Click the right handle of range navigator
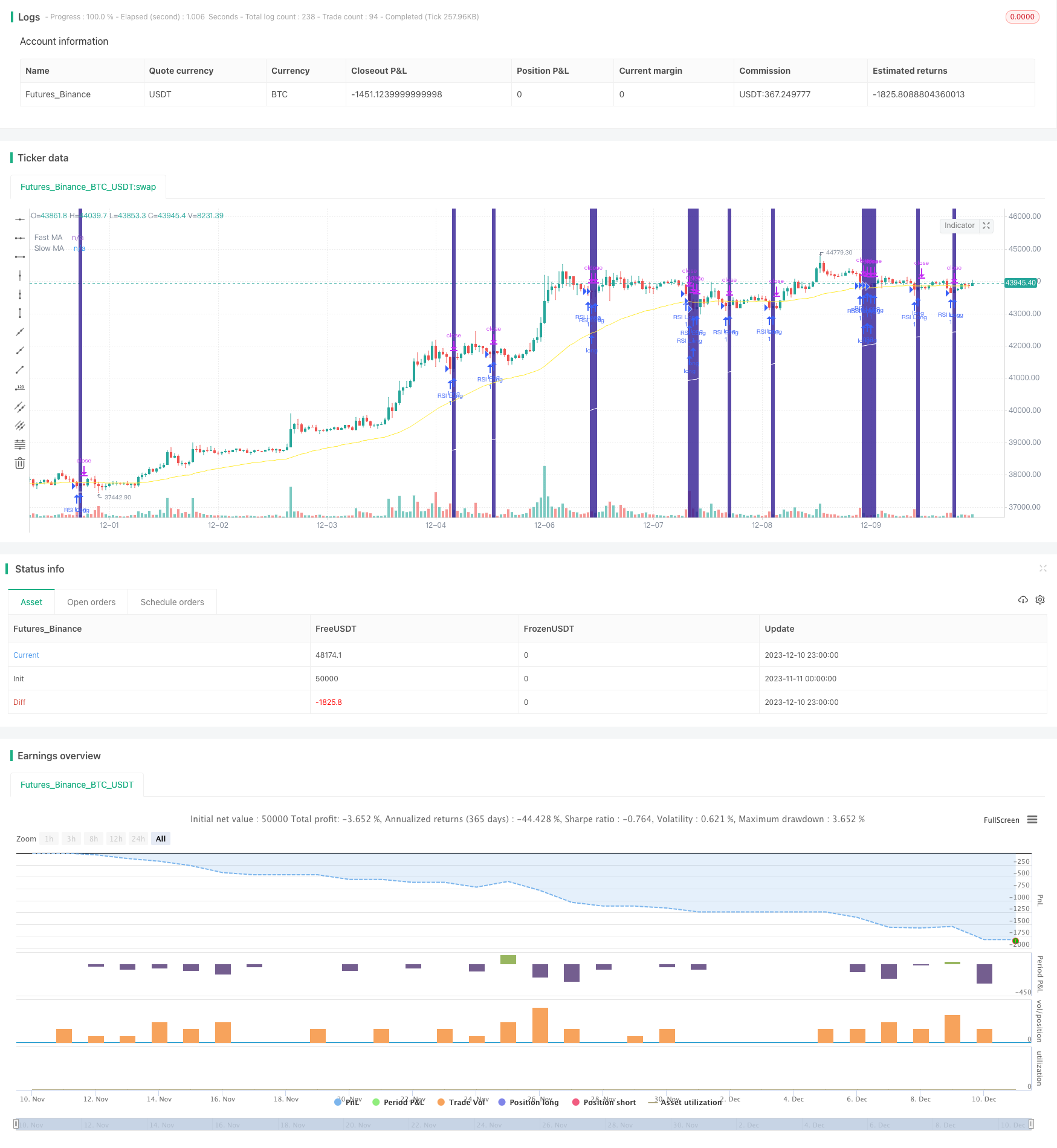This screenshot has height=1148, width=1057. pyautogui.click(x=1031, y=1124)
